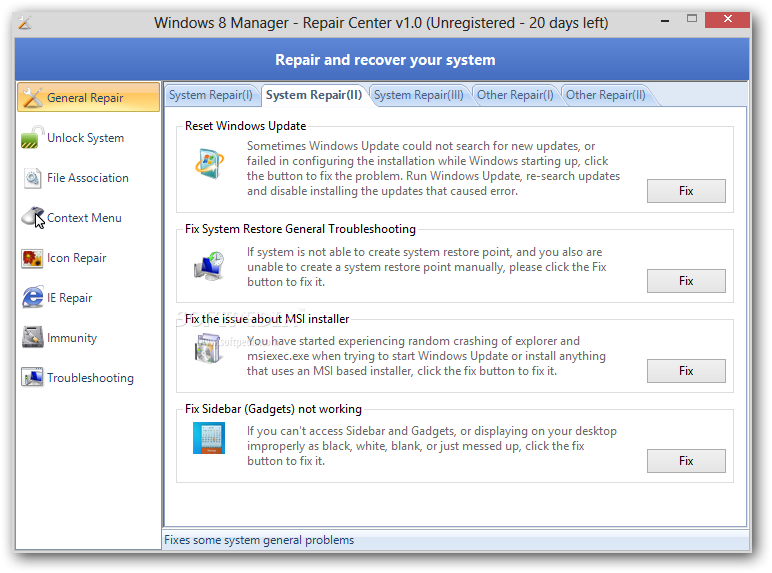Click the 'Repair and recover your system' banner text
The height and width of the screenshot is (573, 772).
pyautogui.click(x=385, y=60)
